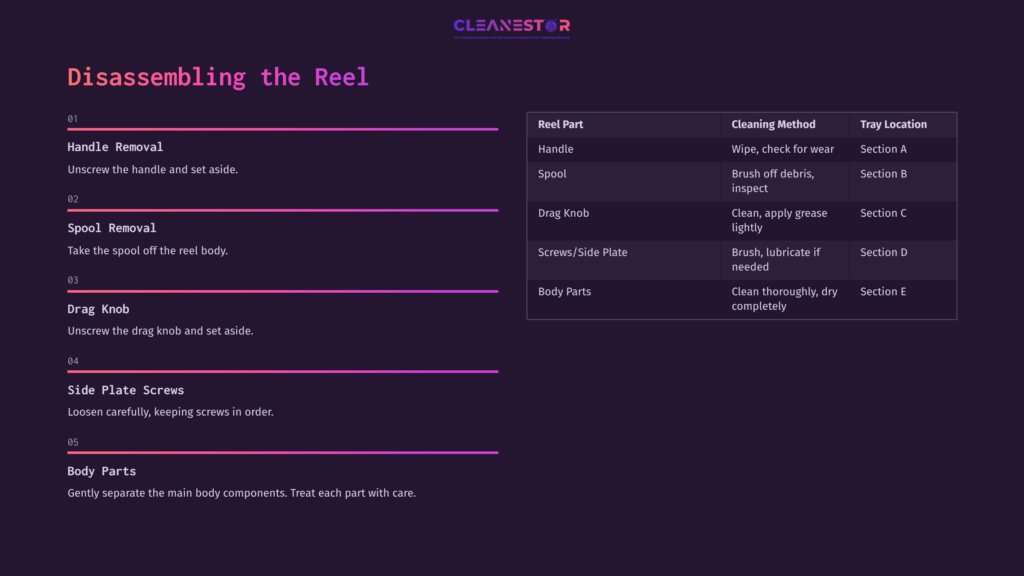1024x576 pixels.
Task: Click the 'Reel Part' column header
Action: pyautogui.click(x=561, y=125)
